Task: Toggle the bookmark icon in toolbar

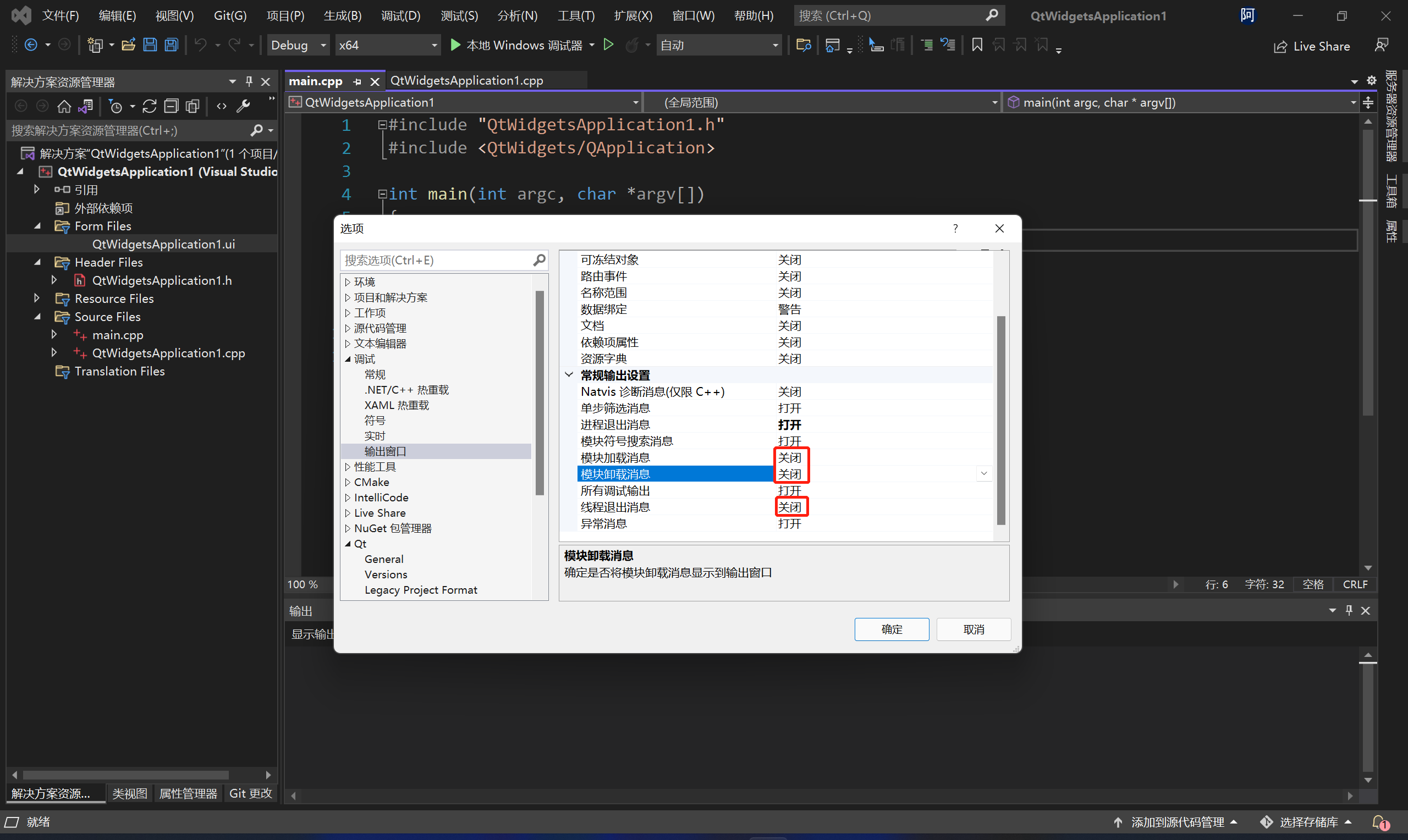Action: pyautogui.click(x=977, y=45)
